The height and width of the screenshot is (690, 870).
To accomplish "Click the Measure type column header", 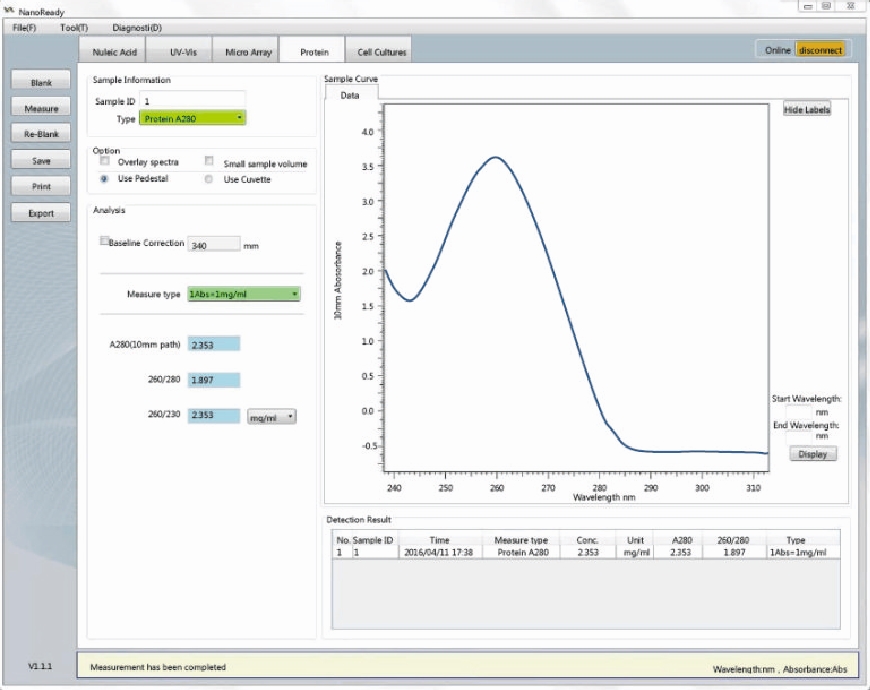I will click(x=521, y=540).
